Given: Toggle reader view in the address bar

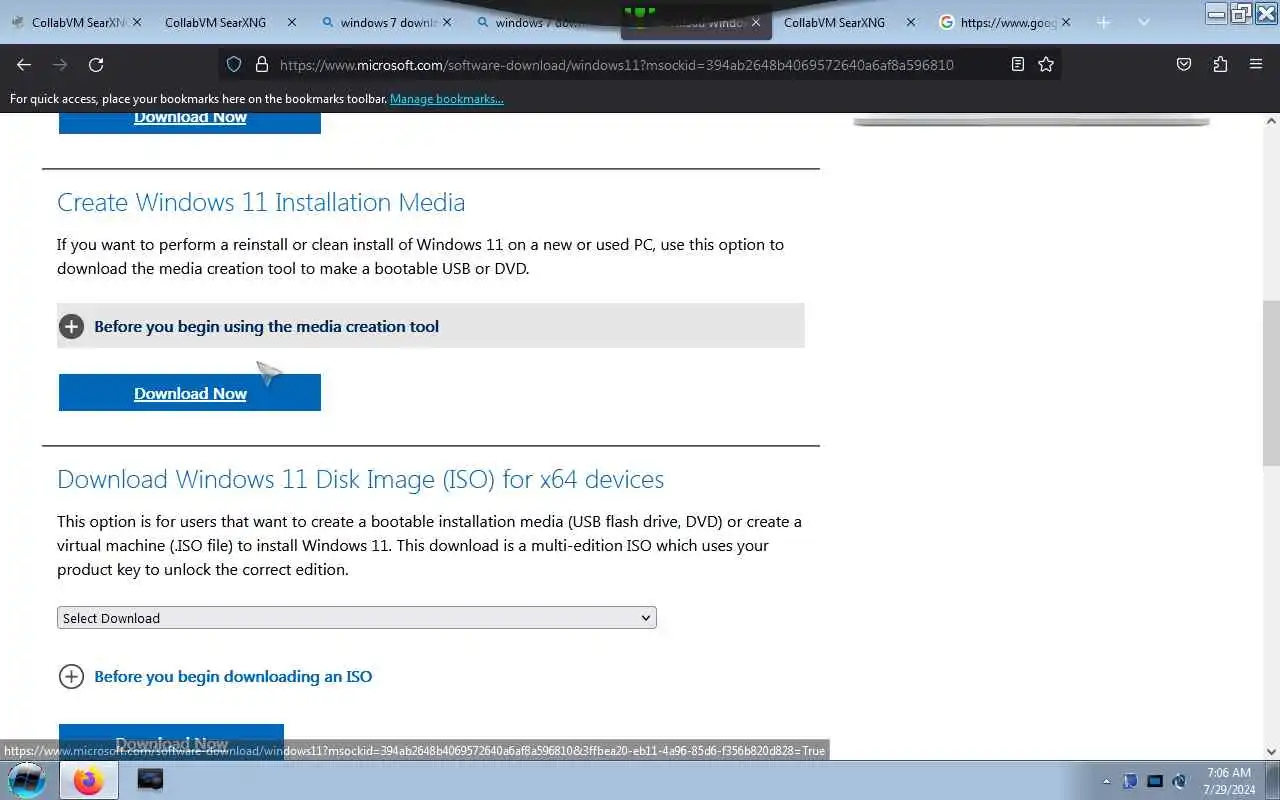Looking at the screenshot, I should pyautogui.click(x=1017, y=64).
